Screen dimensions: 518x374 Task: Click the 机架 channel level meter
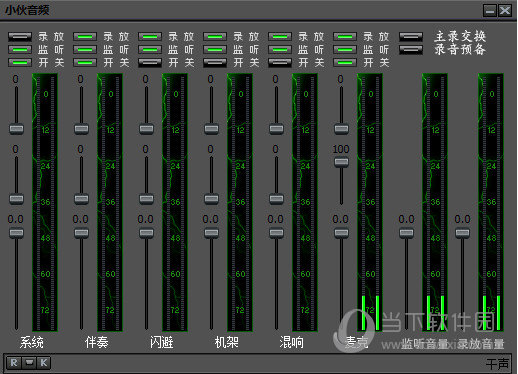point(240,202)
